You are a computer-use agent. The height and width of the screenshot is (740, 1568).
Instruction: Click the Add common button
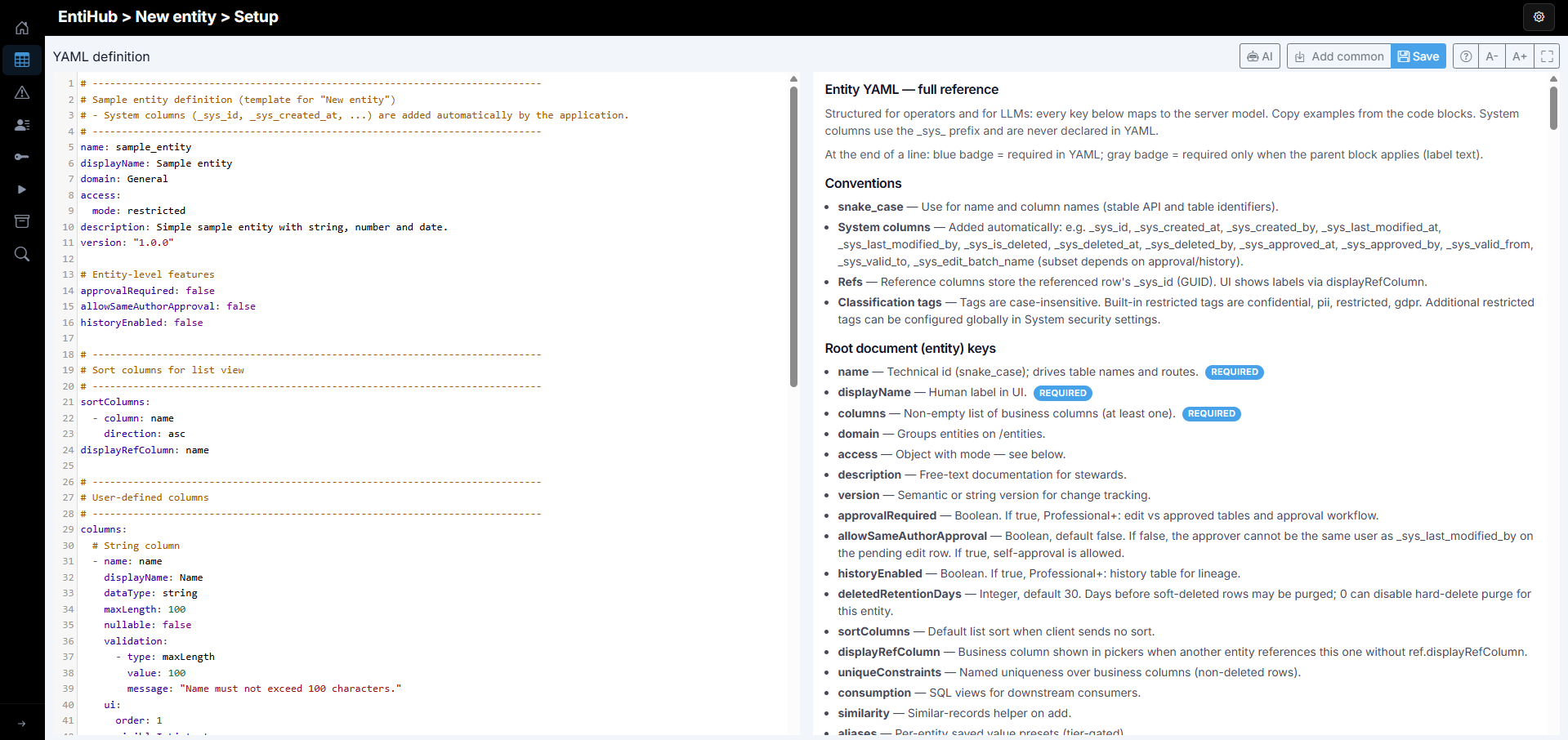tap(1339, 56)
